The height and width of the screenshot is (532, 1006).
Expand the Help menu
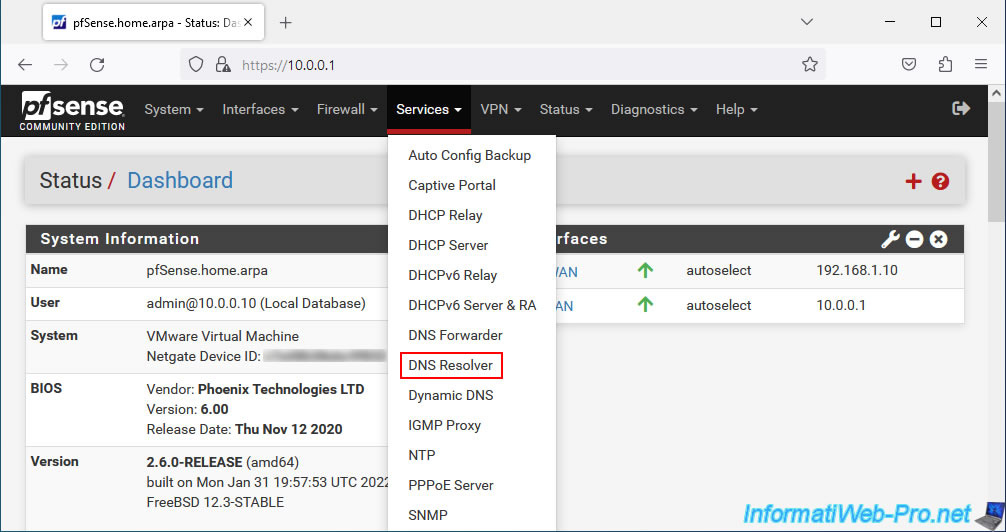coord(737,110)
